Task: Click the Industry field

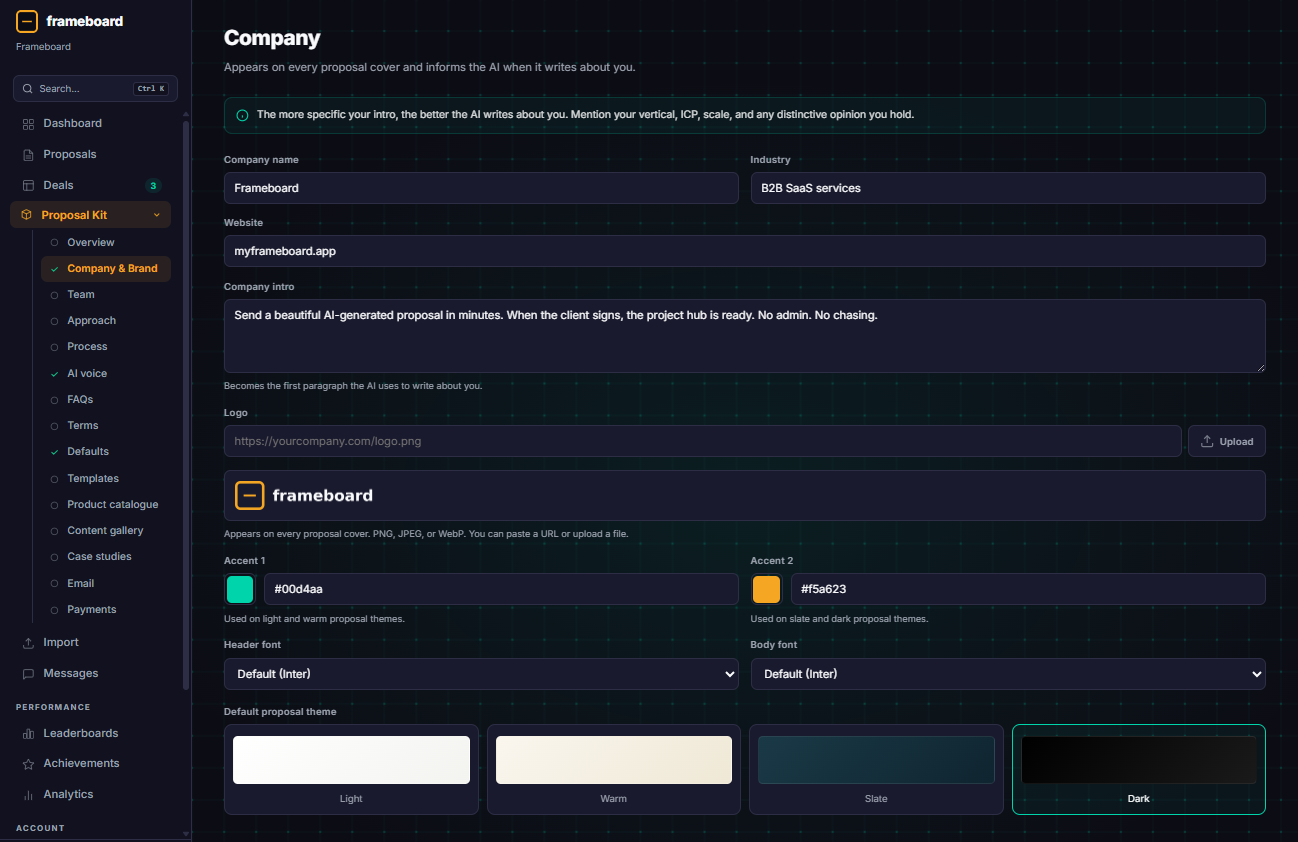Action: [x=1008, y=188]
